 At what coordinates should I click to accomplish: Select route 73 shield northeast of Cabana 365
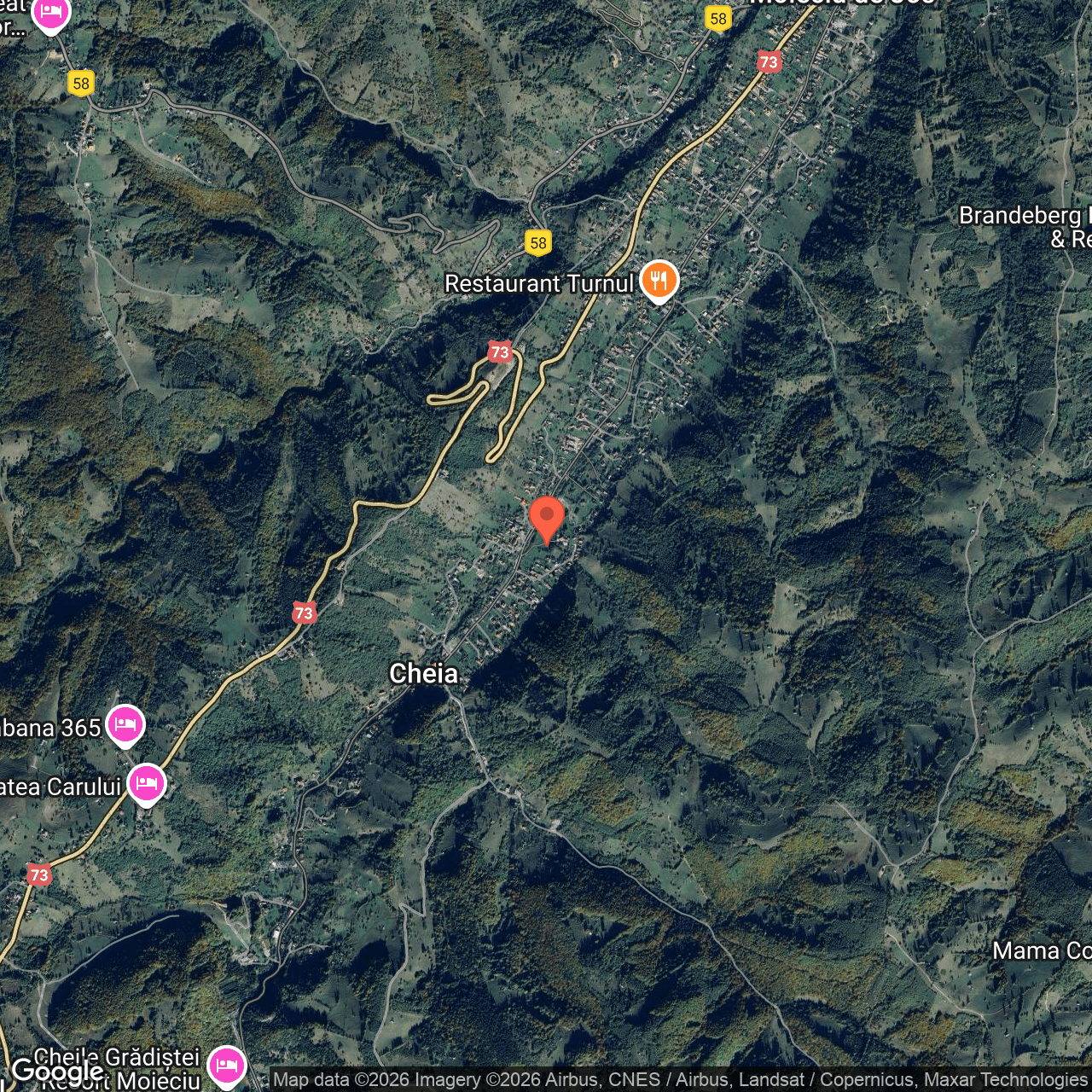[304, 613]
